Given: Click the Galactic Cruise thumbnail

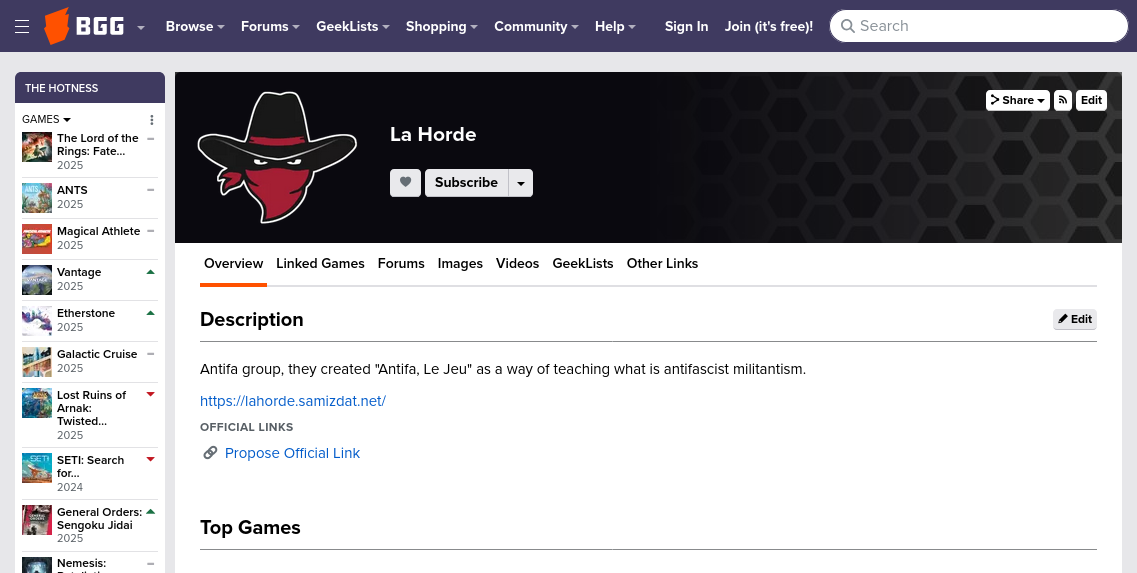Looking at the screenshot, I should 37,362.
